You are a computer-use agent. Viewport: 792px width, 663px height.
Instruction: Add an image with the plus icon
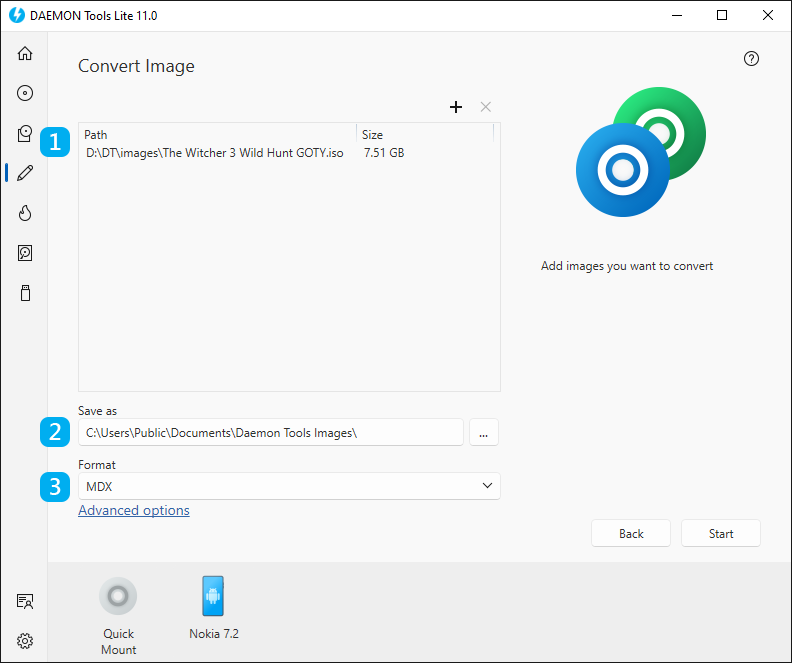456,107
